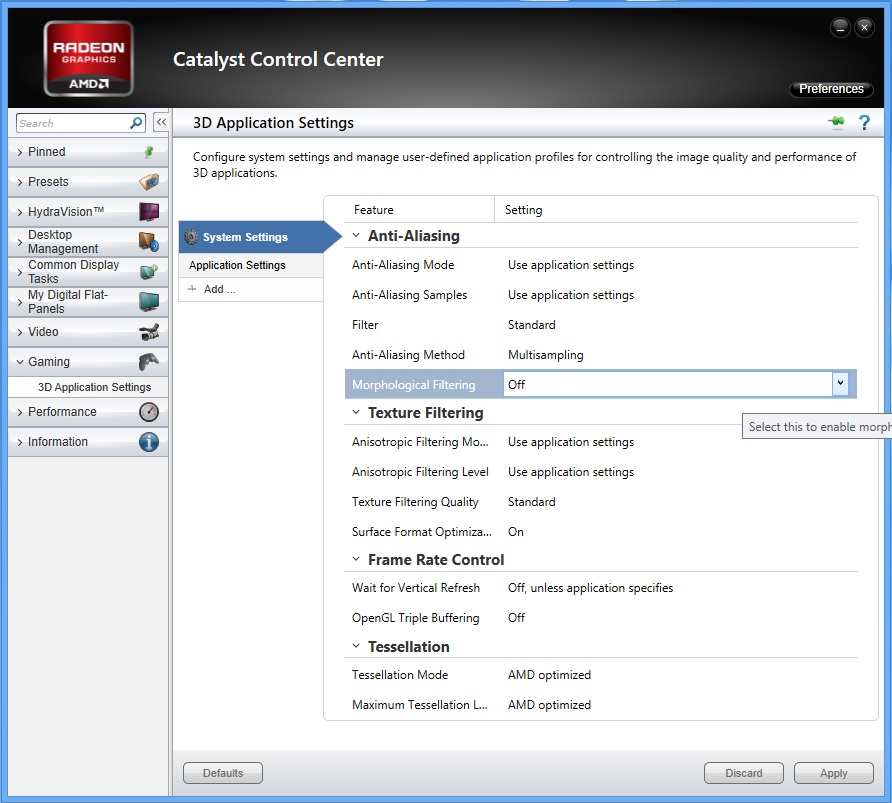This screenshot has width=892, height=803.
Task: Click the Common Display Tasks icon
Action: (x=149, y=272)
